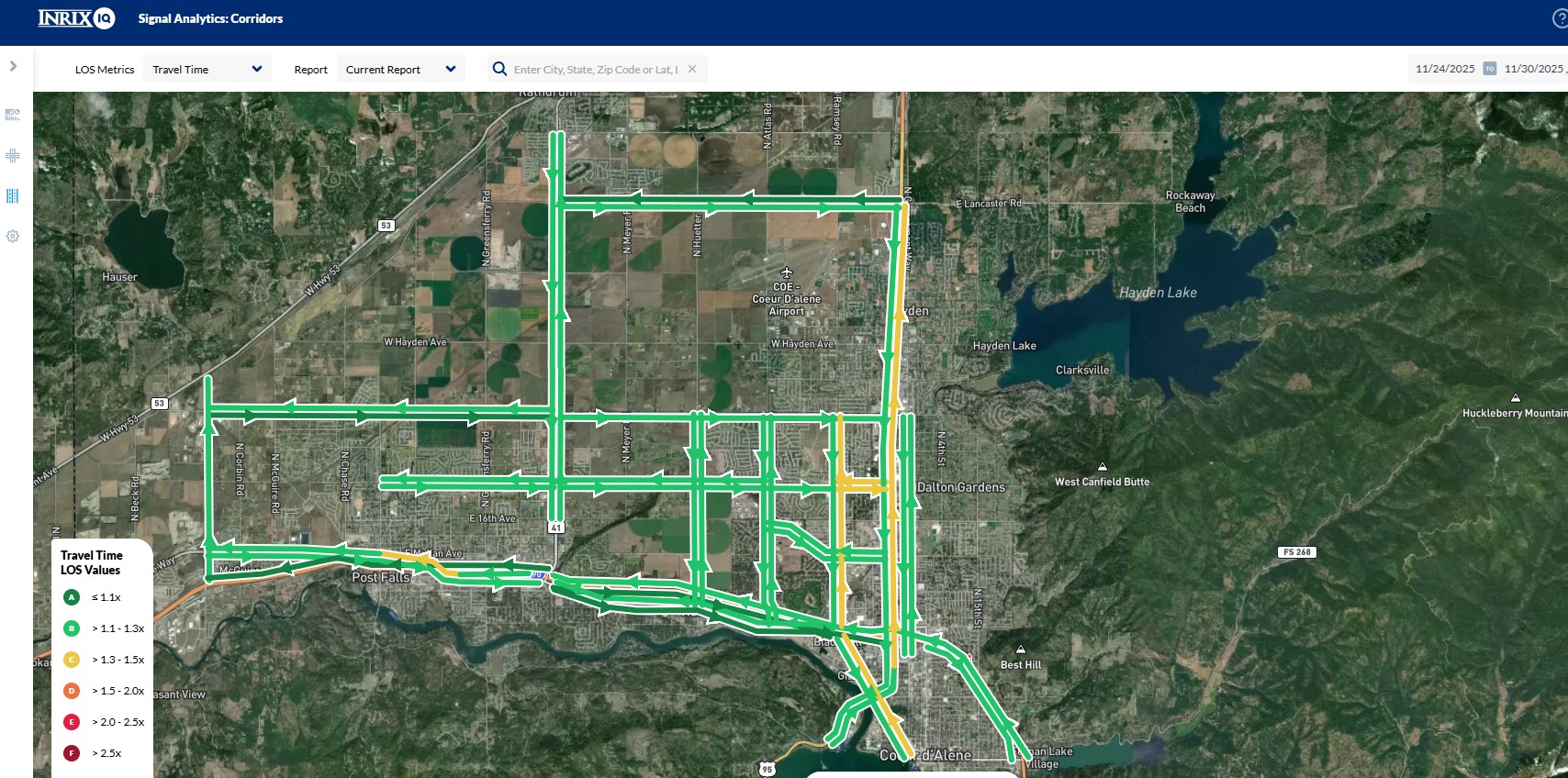Open the Travel Time LOS Metrics dropdown
This screenshot has height=778, width=1568.
click(207, 70)
